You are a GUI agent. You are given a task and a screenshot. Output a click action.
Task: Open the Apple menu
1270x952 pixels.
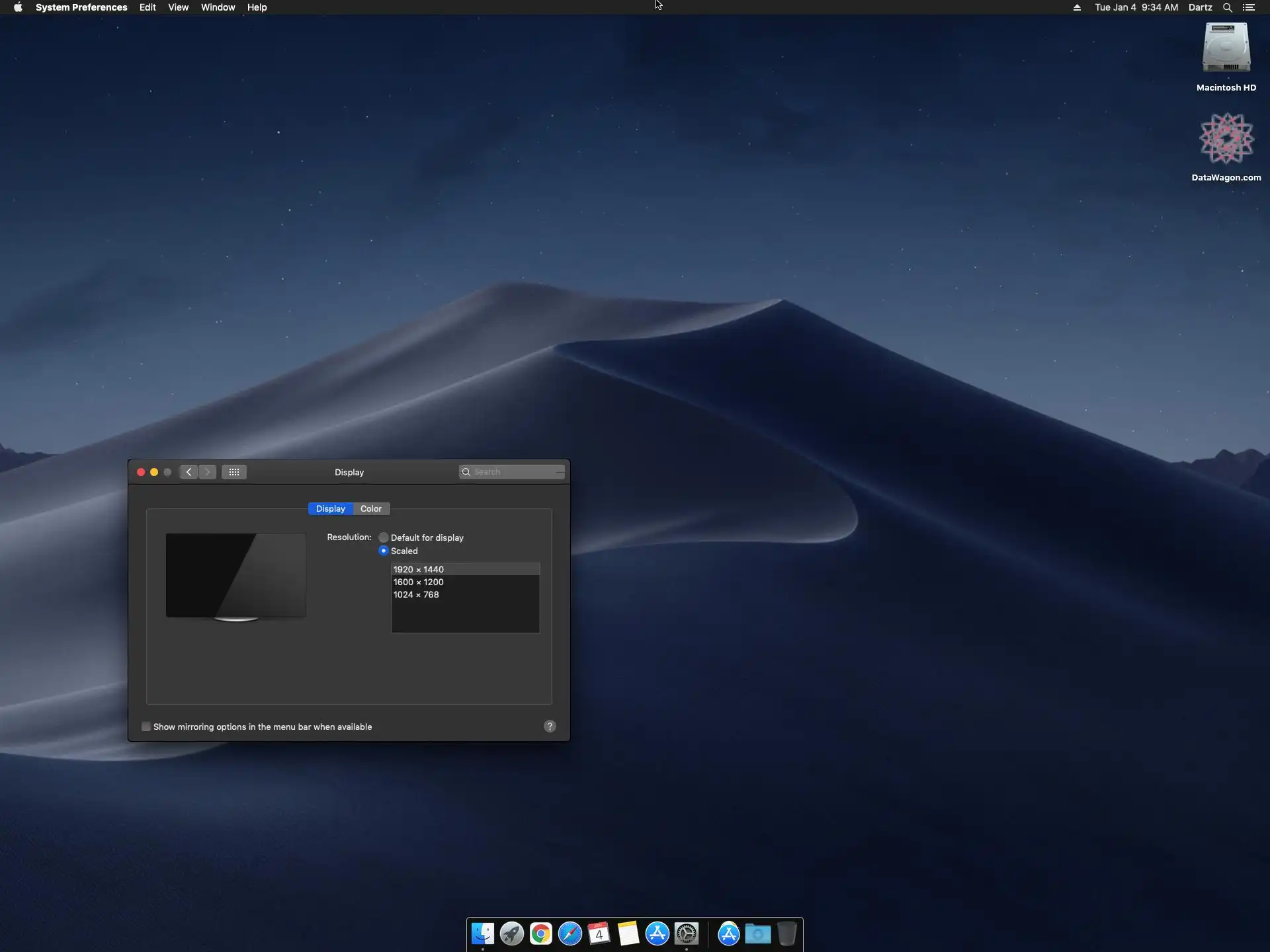click(x=18, y=7)
